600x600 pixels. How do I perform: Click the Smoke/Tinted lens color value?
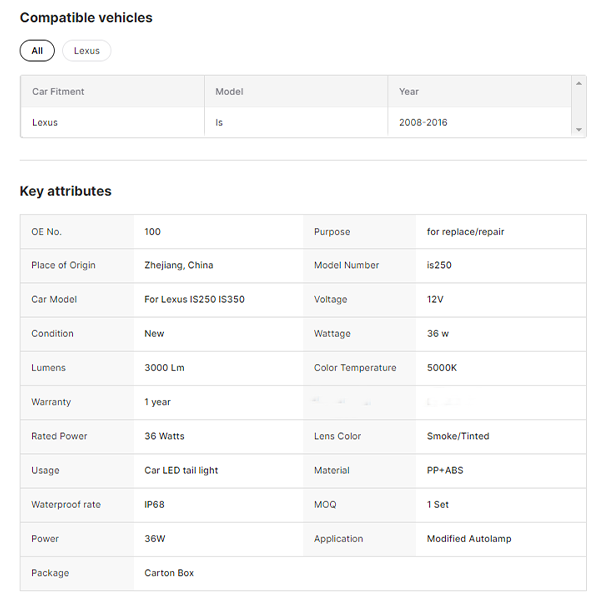point(458,436)
